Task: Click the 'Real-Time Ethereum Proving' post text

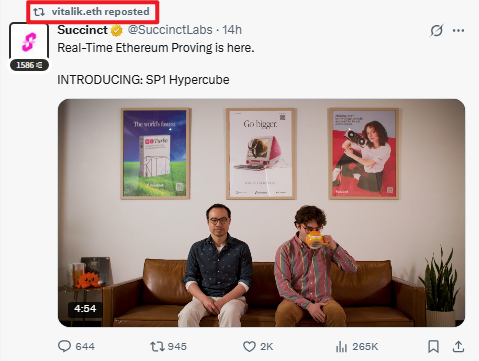Action: tap(156, 48)
